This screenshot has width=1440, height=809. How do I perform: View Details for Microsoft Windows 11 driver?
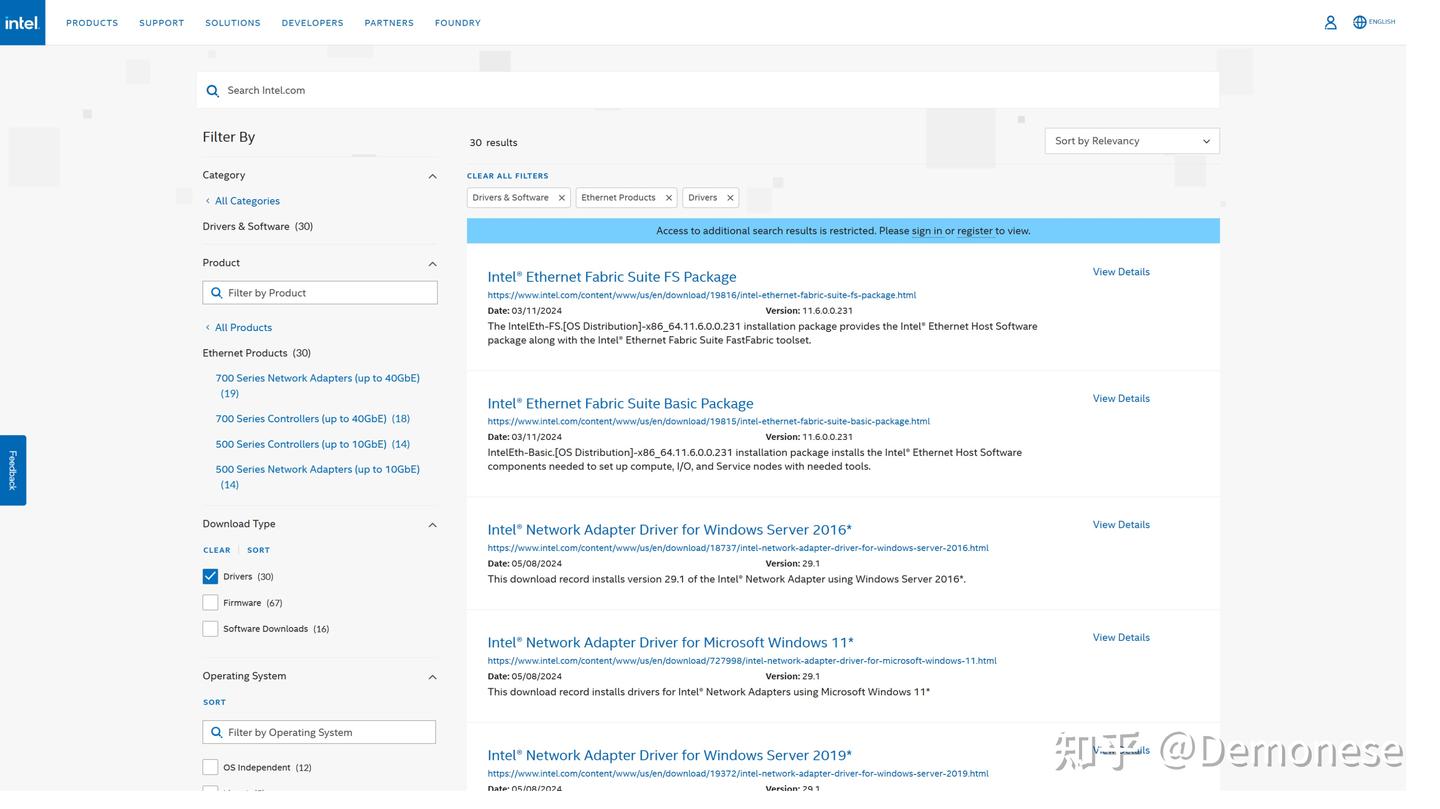1121,638
